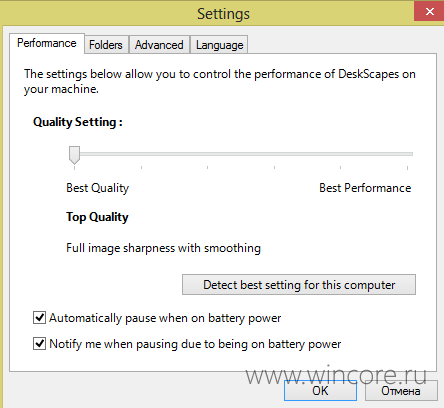
Task: Go to the Language tab
Action: (x=219, y=45)
